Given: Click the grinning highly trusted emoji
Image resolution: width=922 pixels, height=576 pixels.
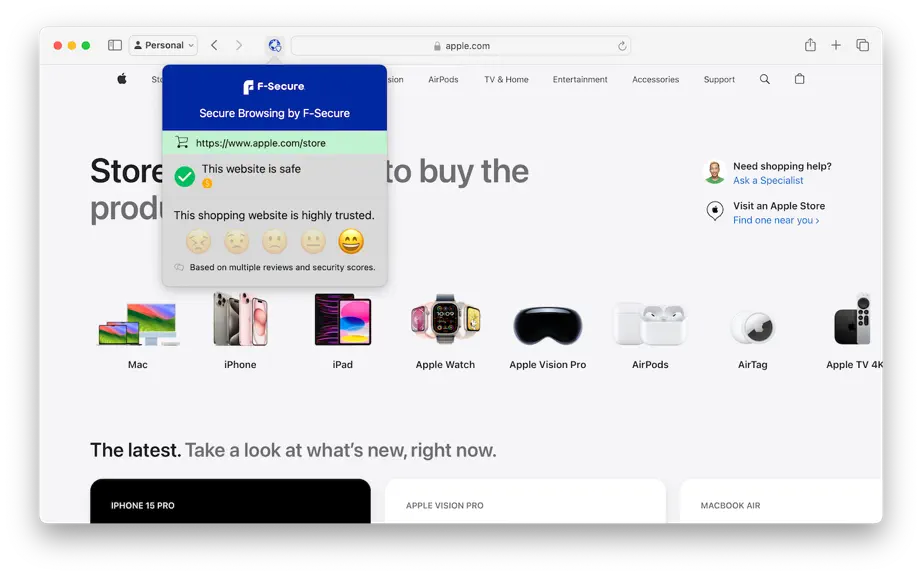Looking at the screenshot, I should (351, 242).
